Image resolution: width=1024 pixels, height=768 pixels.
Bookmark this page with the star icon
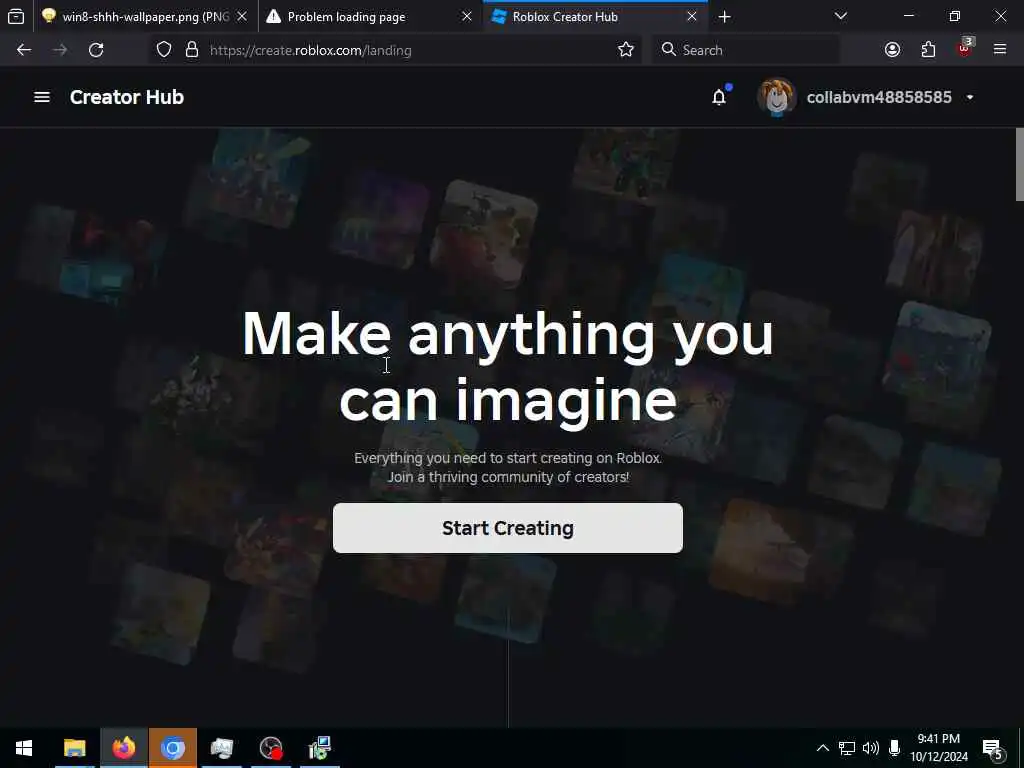pos(626,50)
